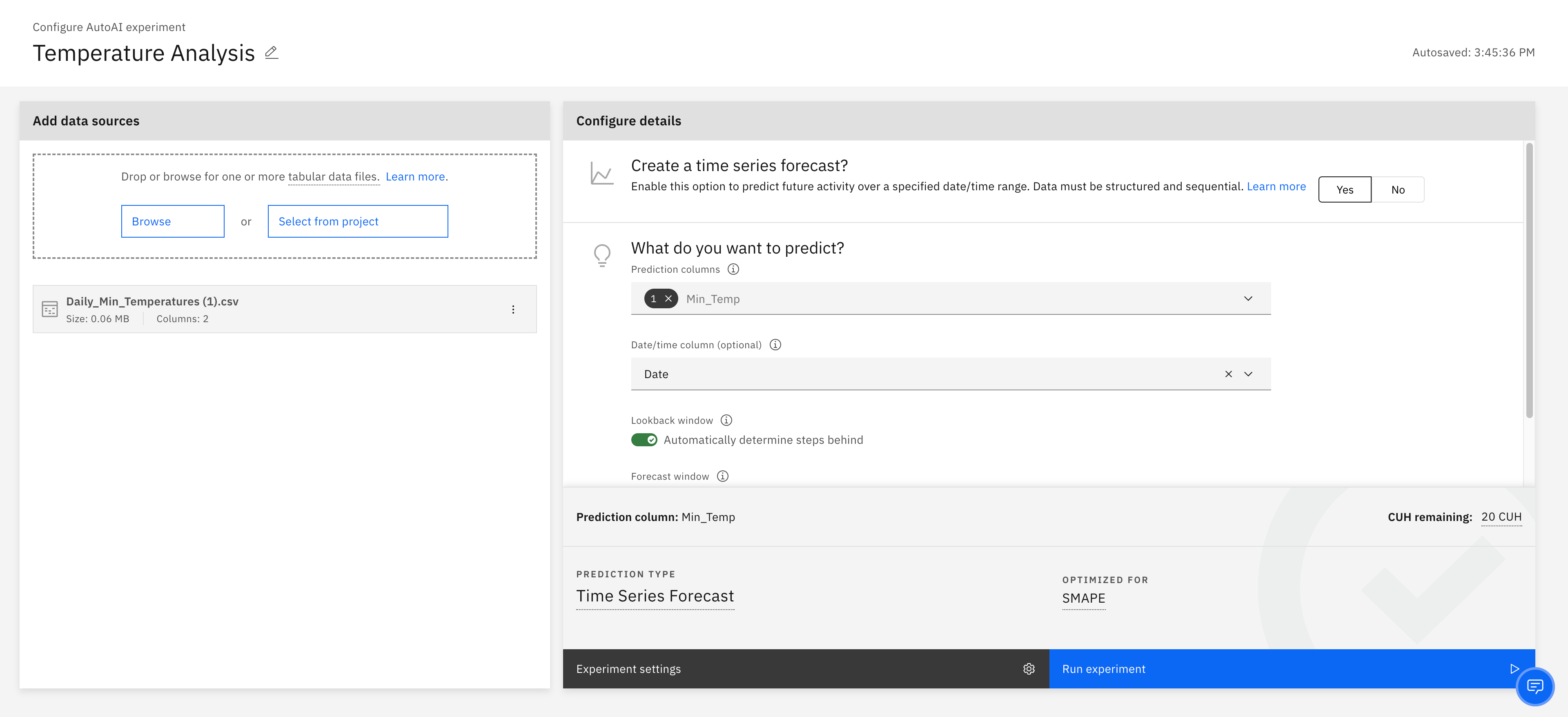Image resolution: width=1568 pixels, height=717 pixels.
Task: Click the play icon on Run experiment
Action: point(1515,668)
